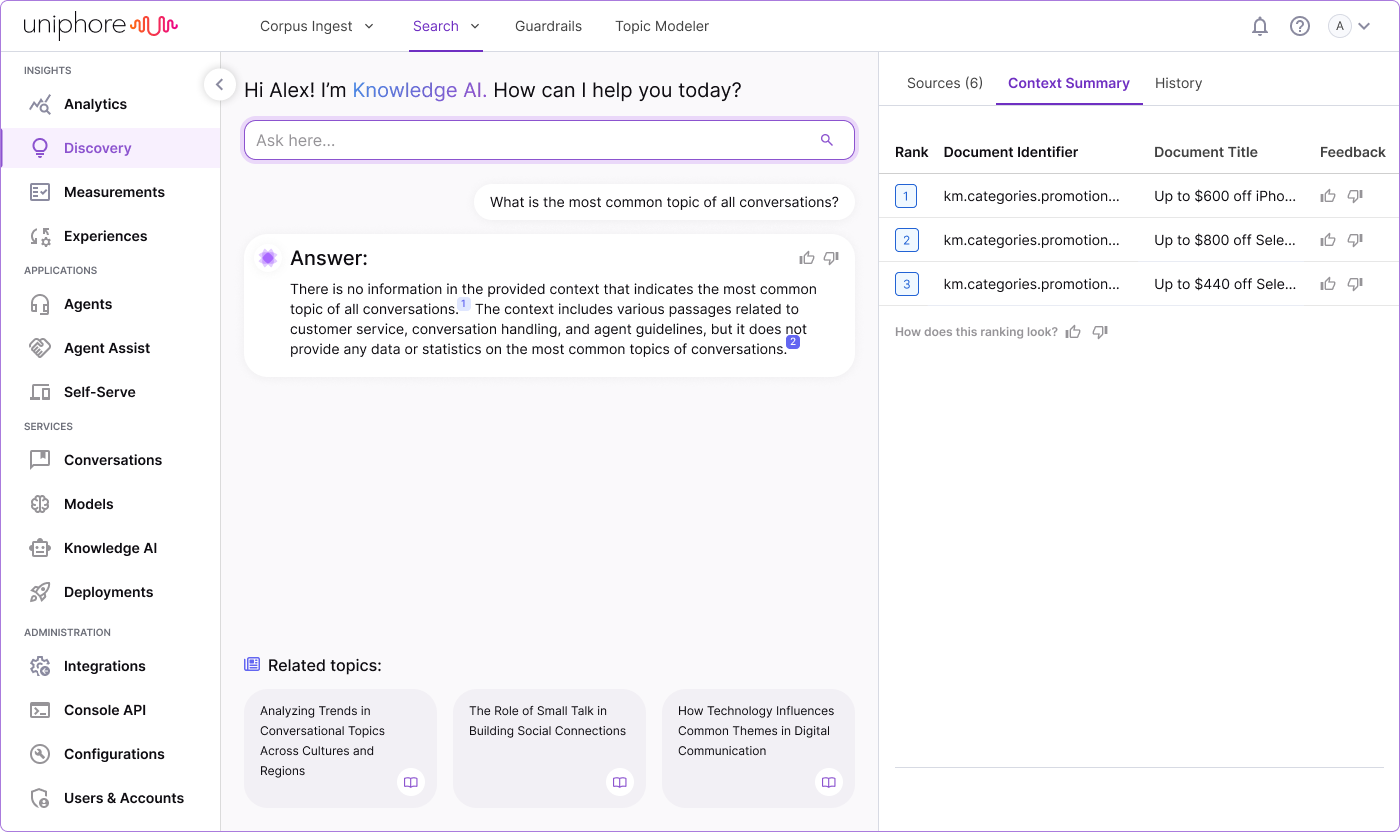Thumbs up the Answer response
The height and width of the screenshot is (832, 1400).
click(807, 258)
